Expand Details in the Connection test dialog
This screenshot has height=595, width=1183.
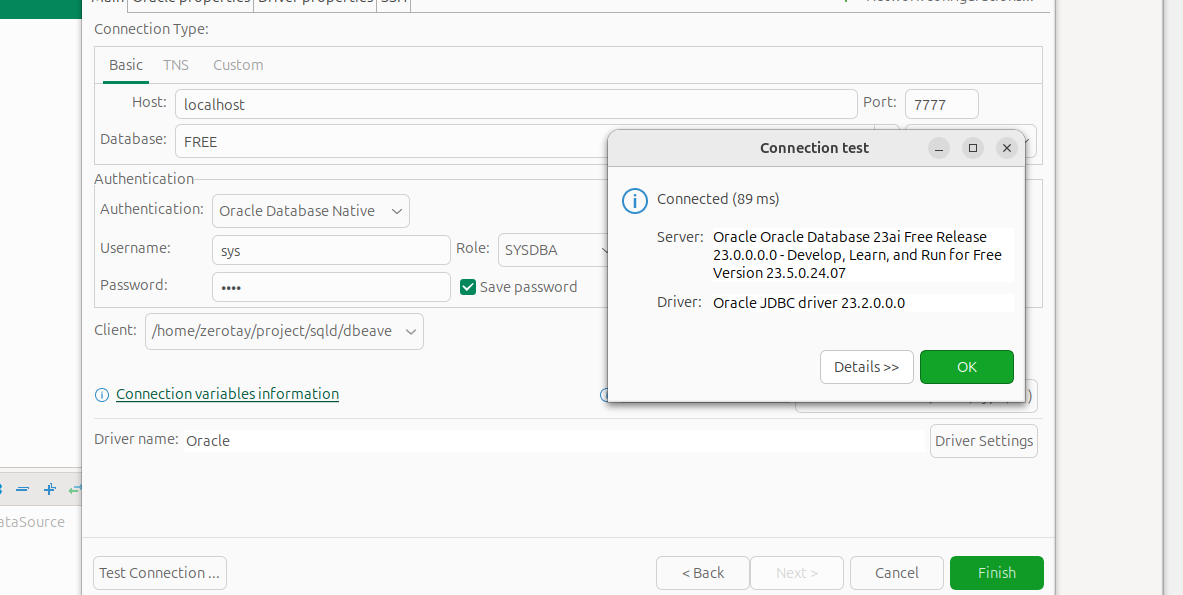866,367
